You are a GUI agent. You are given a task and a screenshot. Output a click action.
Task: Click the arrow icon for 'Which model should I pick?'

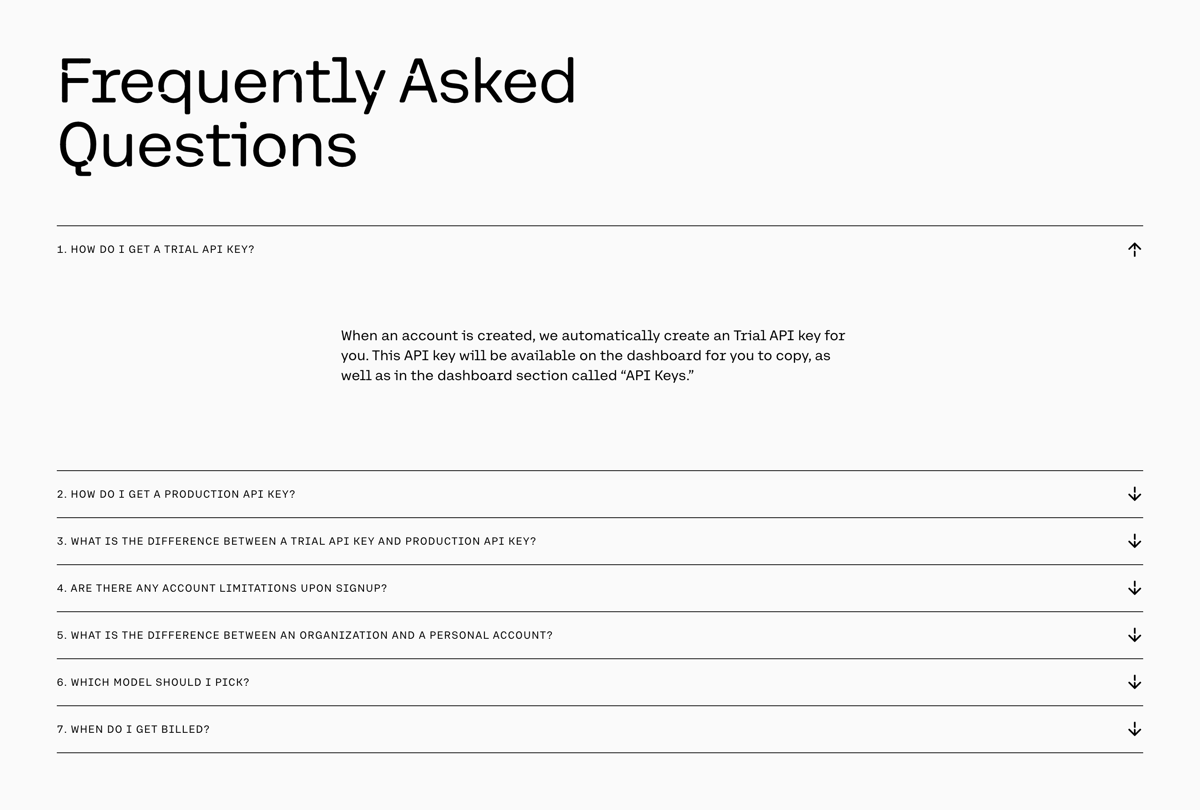(1134, 682)
